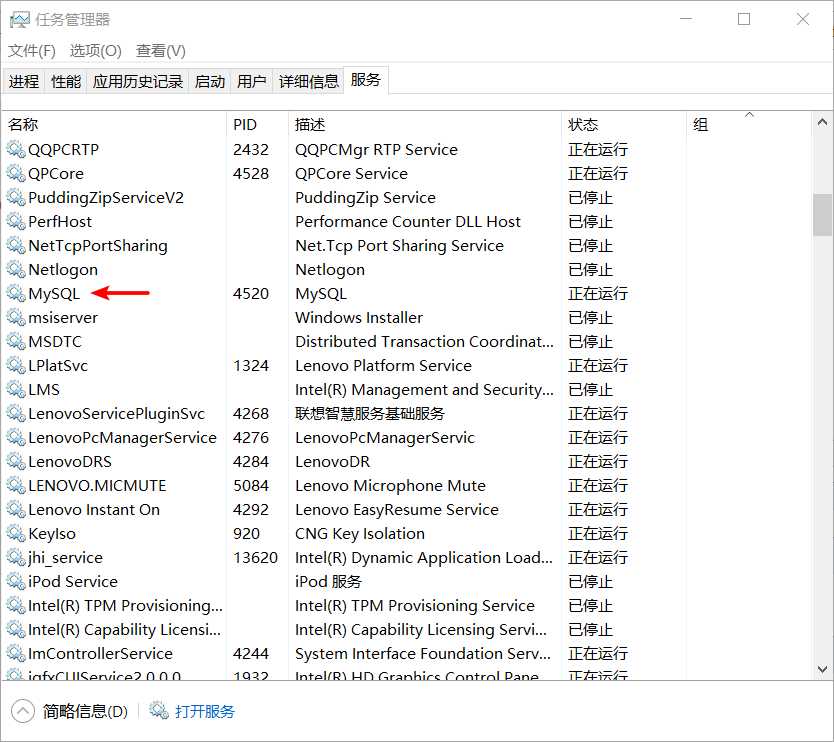The height and width of the screenshot is (742, 834).
Task: Click 已停止 status in Netlogon row
Action: (590, 270)
